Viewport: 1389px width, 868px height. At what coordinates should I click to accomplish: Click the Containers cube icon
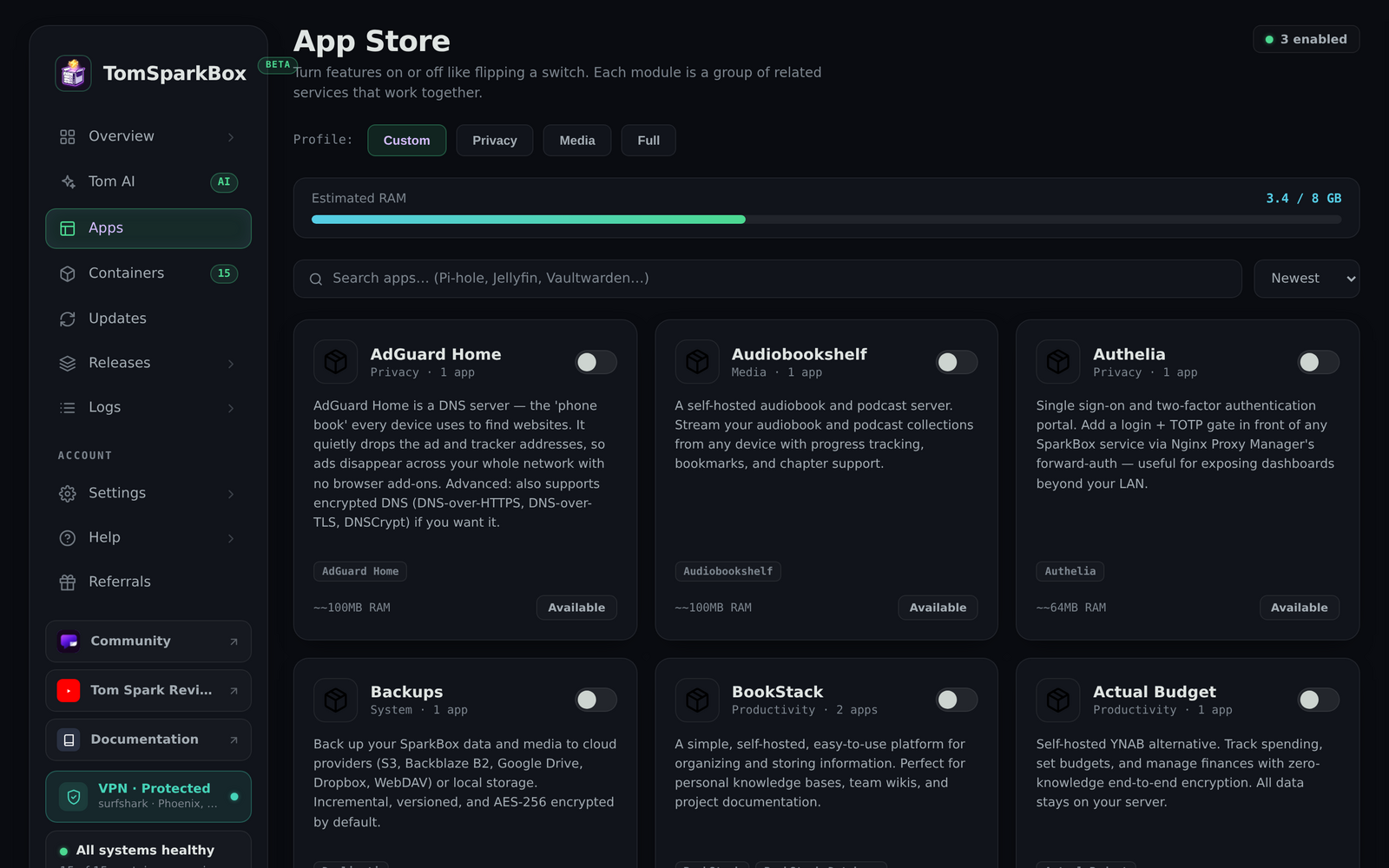(x=68, y=273)
